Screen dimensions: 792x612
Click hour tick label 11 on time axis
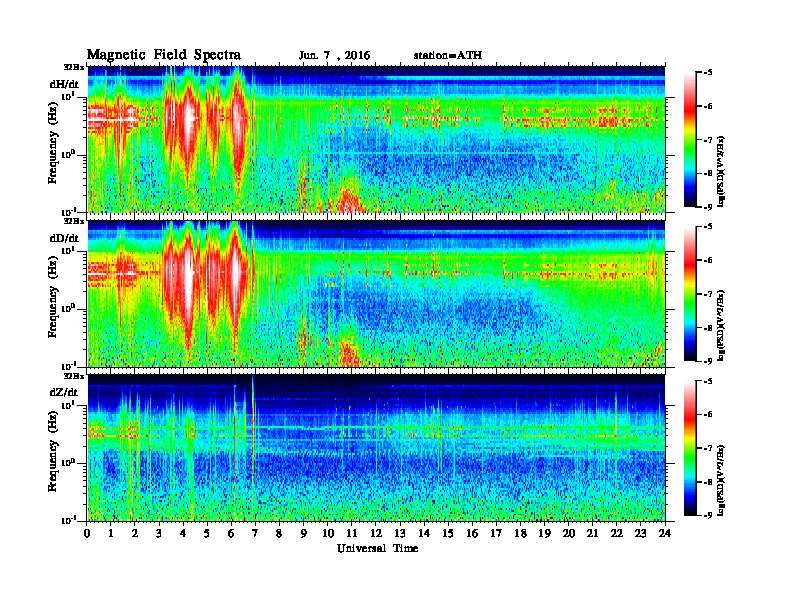[x=352, y=533]
